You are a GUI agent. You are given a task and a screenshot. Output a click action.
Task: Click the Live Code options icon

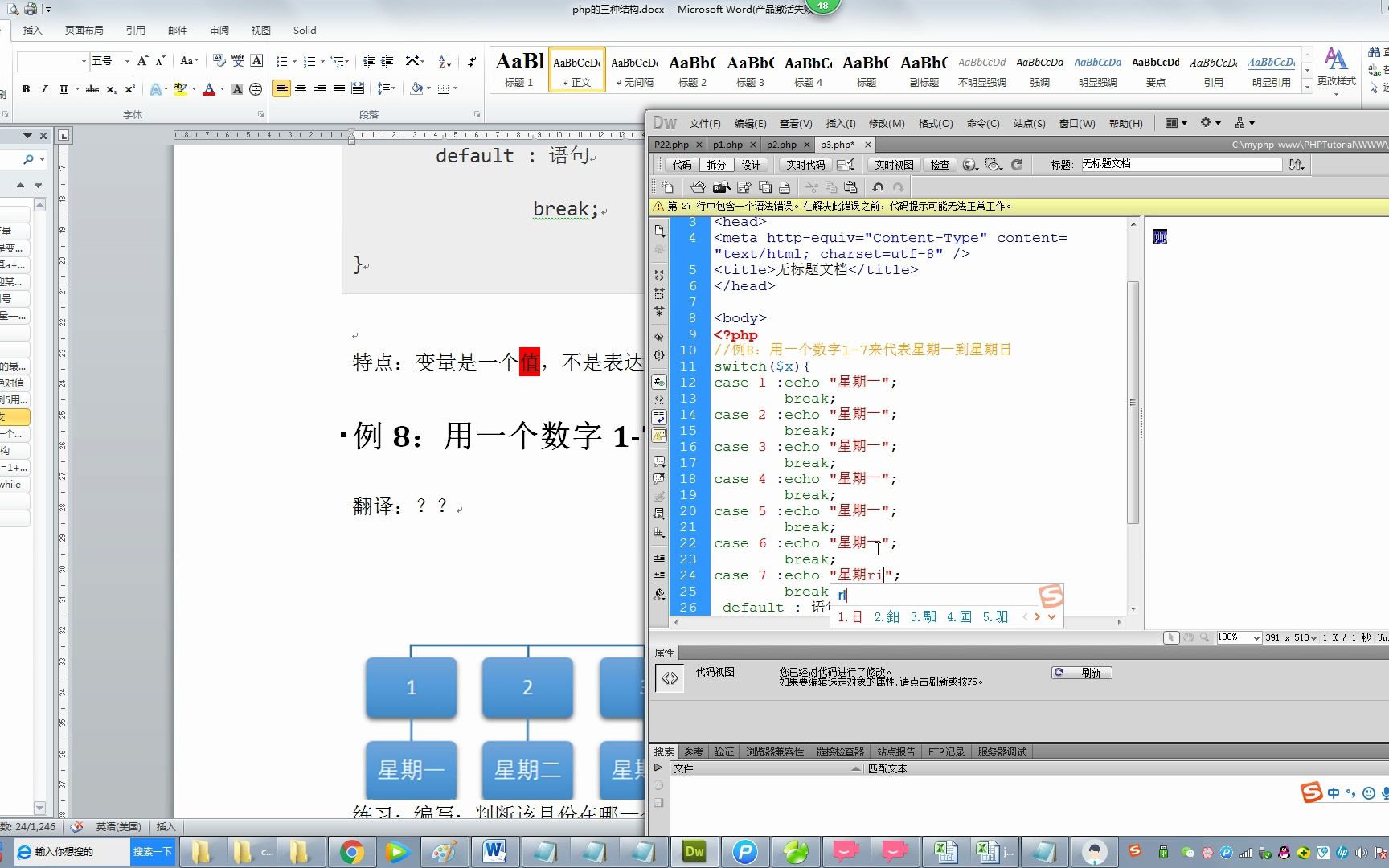pos(846,165)
